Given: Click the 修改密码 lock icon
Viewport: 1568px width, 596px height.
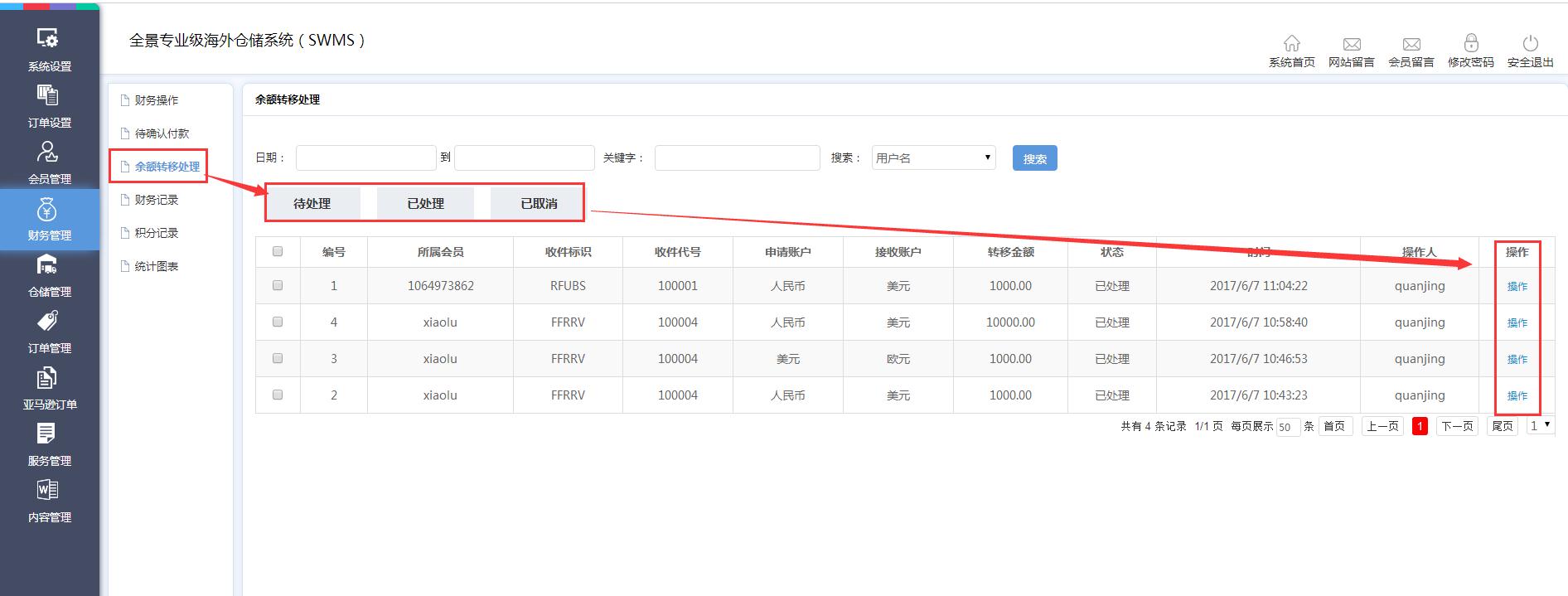Looking at the screenshot, I should pyautogui.click(x=1470, y=43).
